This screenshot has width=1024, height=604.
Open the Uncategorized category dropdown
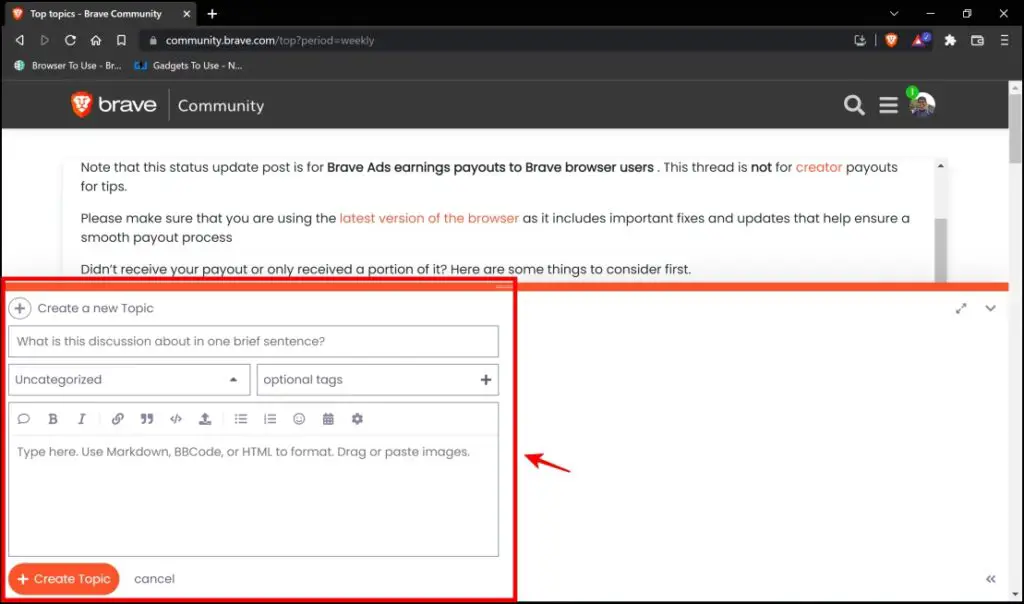[x=129, y=379]
